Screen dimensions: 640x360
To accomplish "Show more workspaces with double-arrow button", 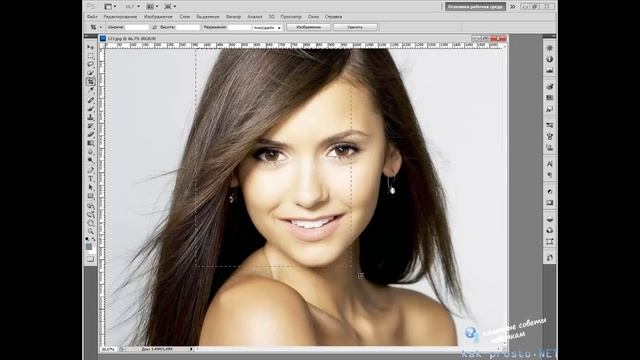I will 513,7.
